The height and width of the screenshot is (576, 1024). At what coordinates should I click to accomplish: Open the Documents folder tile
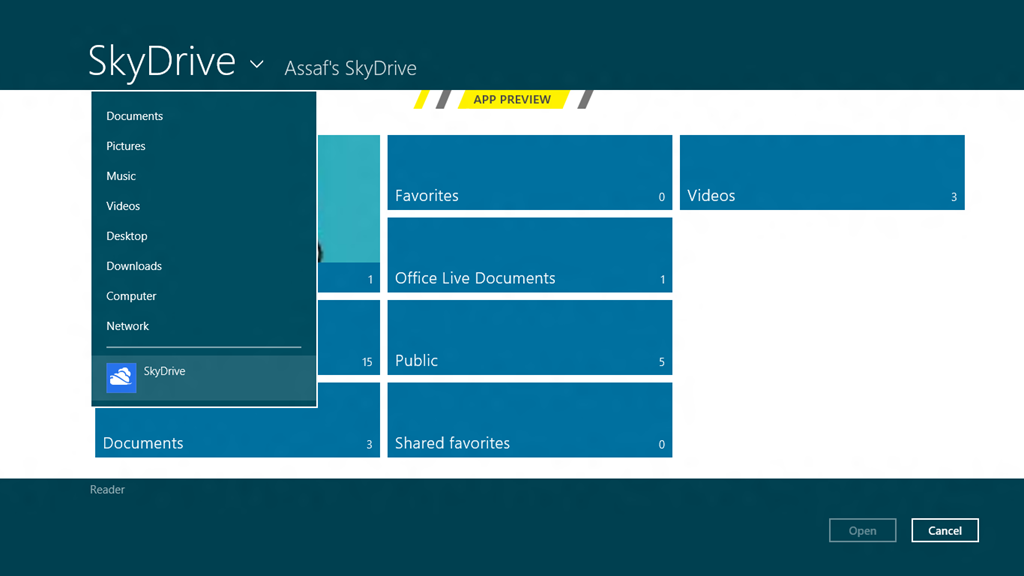(237, 432)
